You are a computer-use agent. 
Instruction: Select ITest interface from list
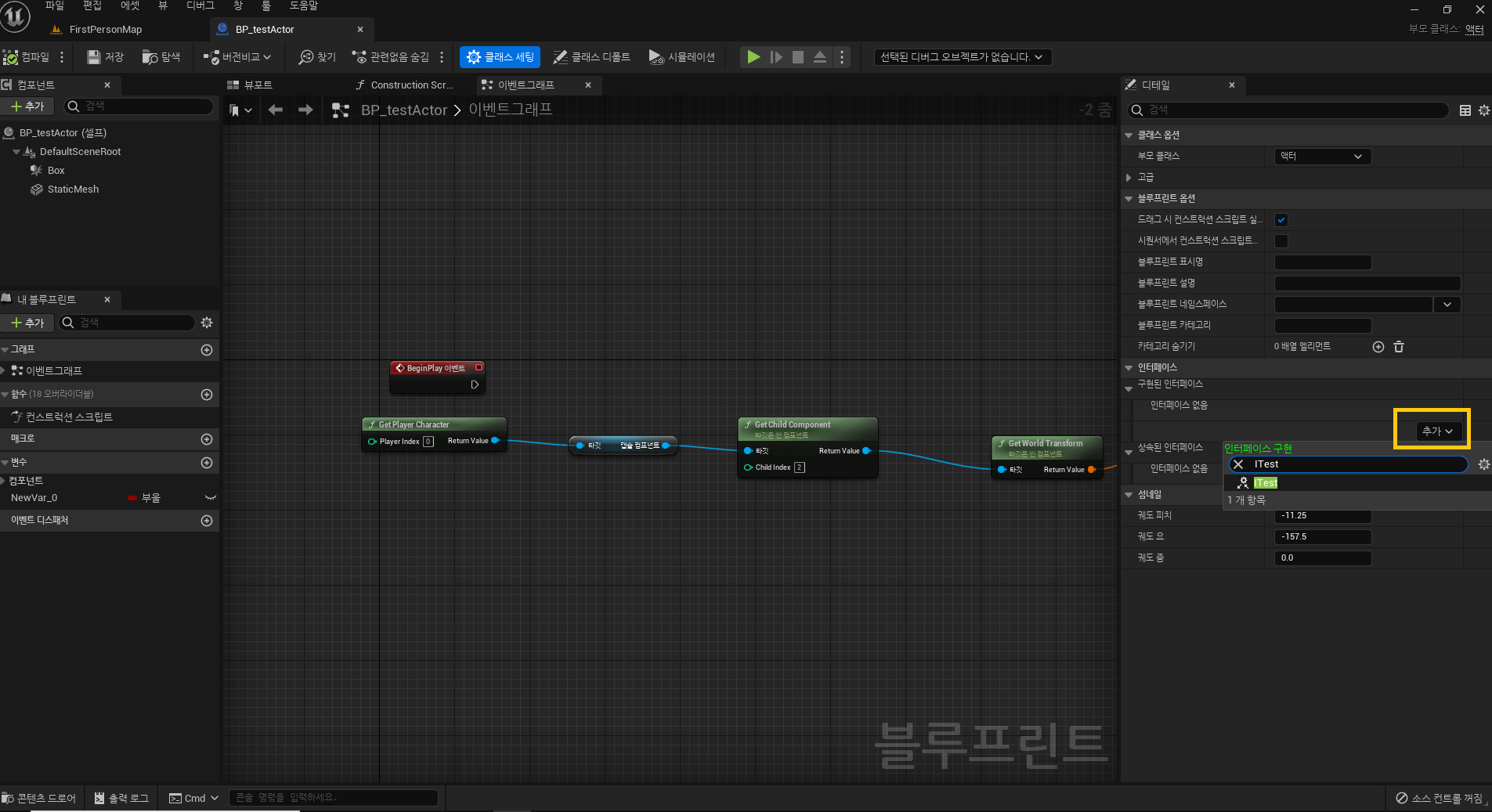tap(1266, 483)
